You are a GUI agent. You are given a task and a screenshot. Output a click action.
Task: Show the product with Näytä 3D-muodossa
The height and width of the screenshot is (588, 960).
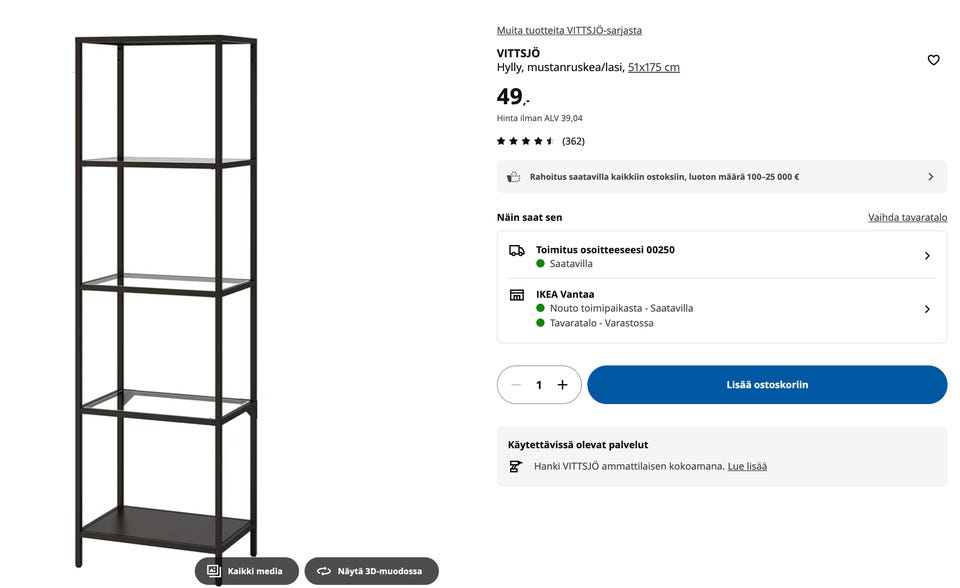[371, 571]
